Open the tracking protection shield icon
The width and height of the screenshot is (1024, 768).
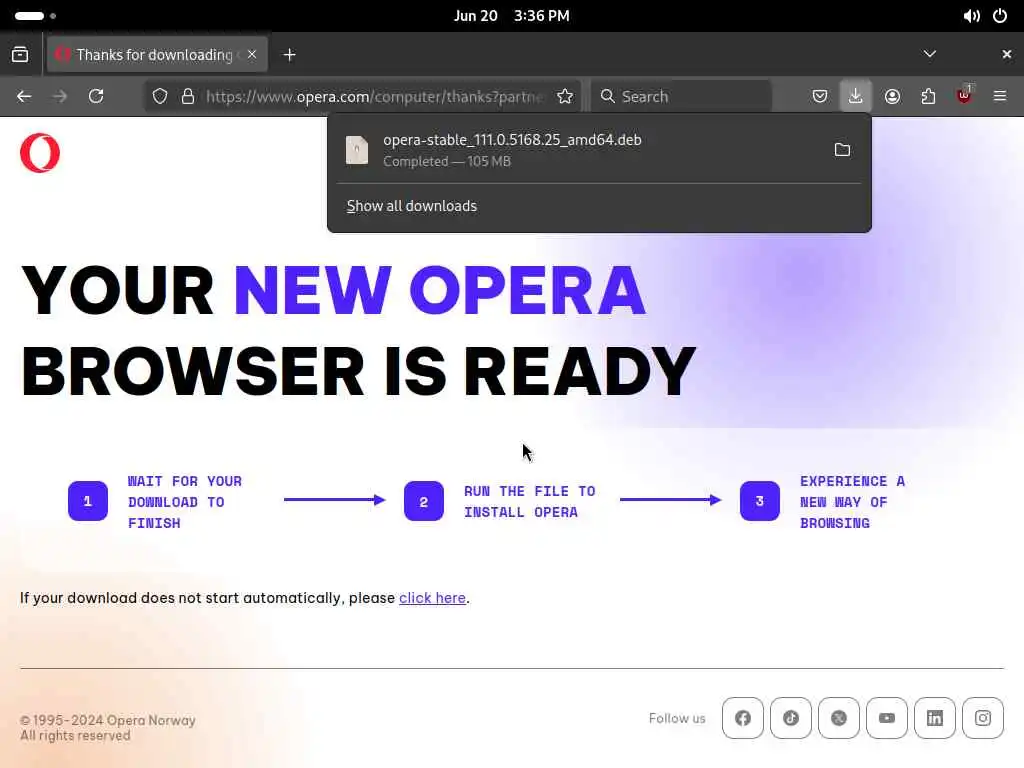coord(160,97)
